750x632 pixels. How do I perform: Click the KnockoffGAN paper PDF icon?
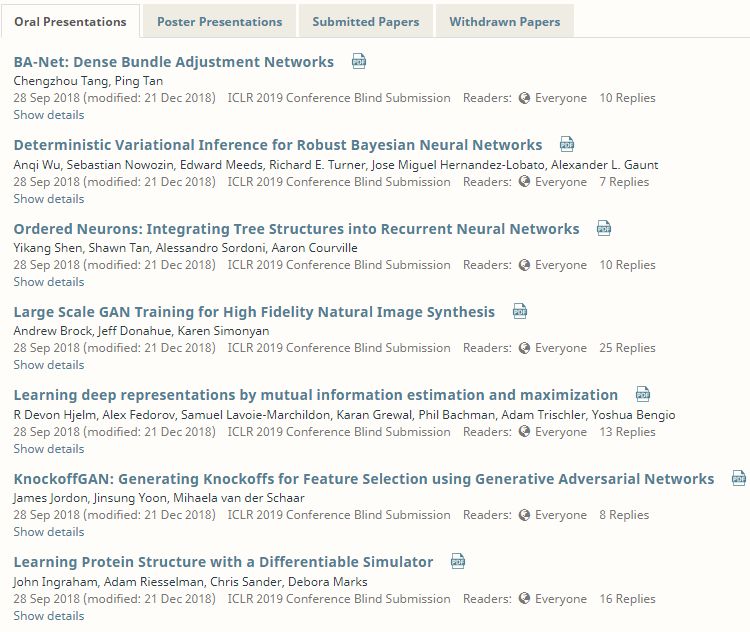pos(739,478)
